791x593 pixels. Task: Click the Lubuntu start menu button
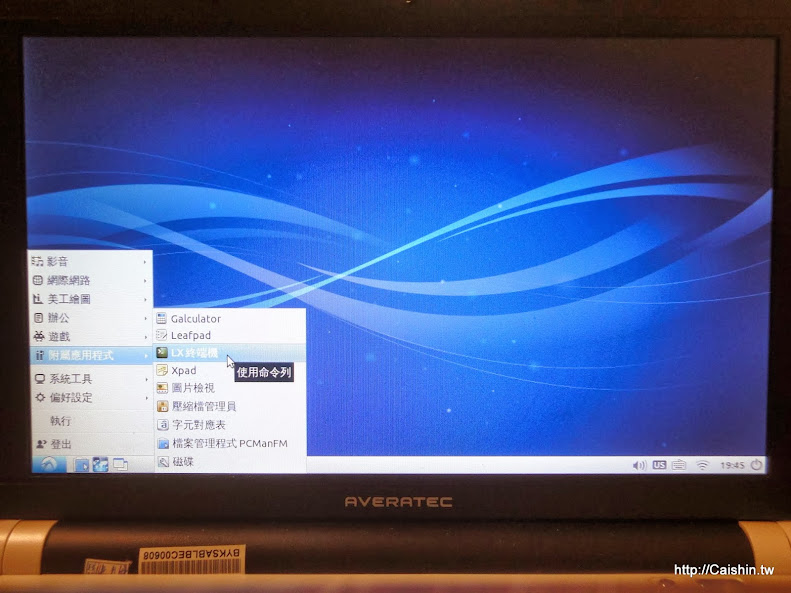tap(49, 464)
